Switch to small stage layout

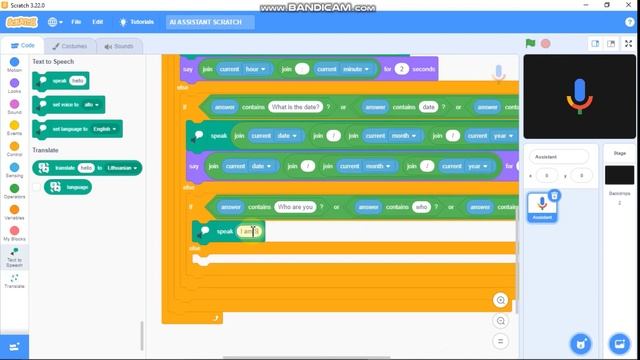coord(595,44)
